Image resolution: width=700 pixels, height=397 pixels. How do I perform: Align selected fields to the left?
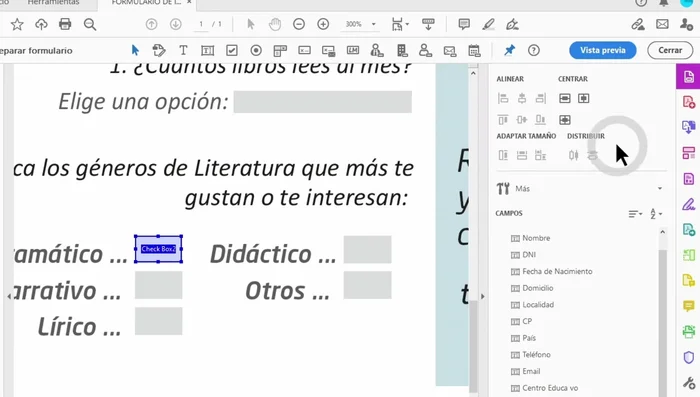tap(503, 98)
